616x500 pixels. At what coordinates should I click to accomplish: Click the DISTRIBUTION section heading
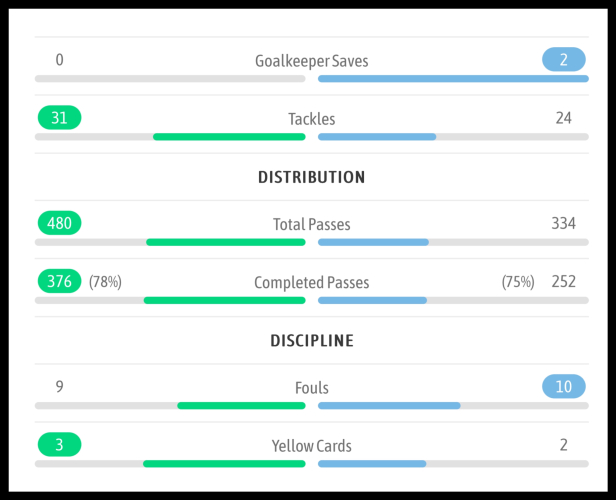311,177
